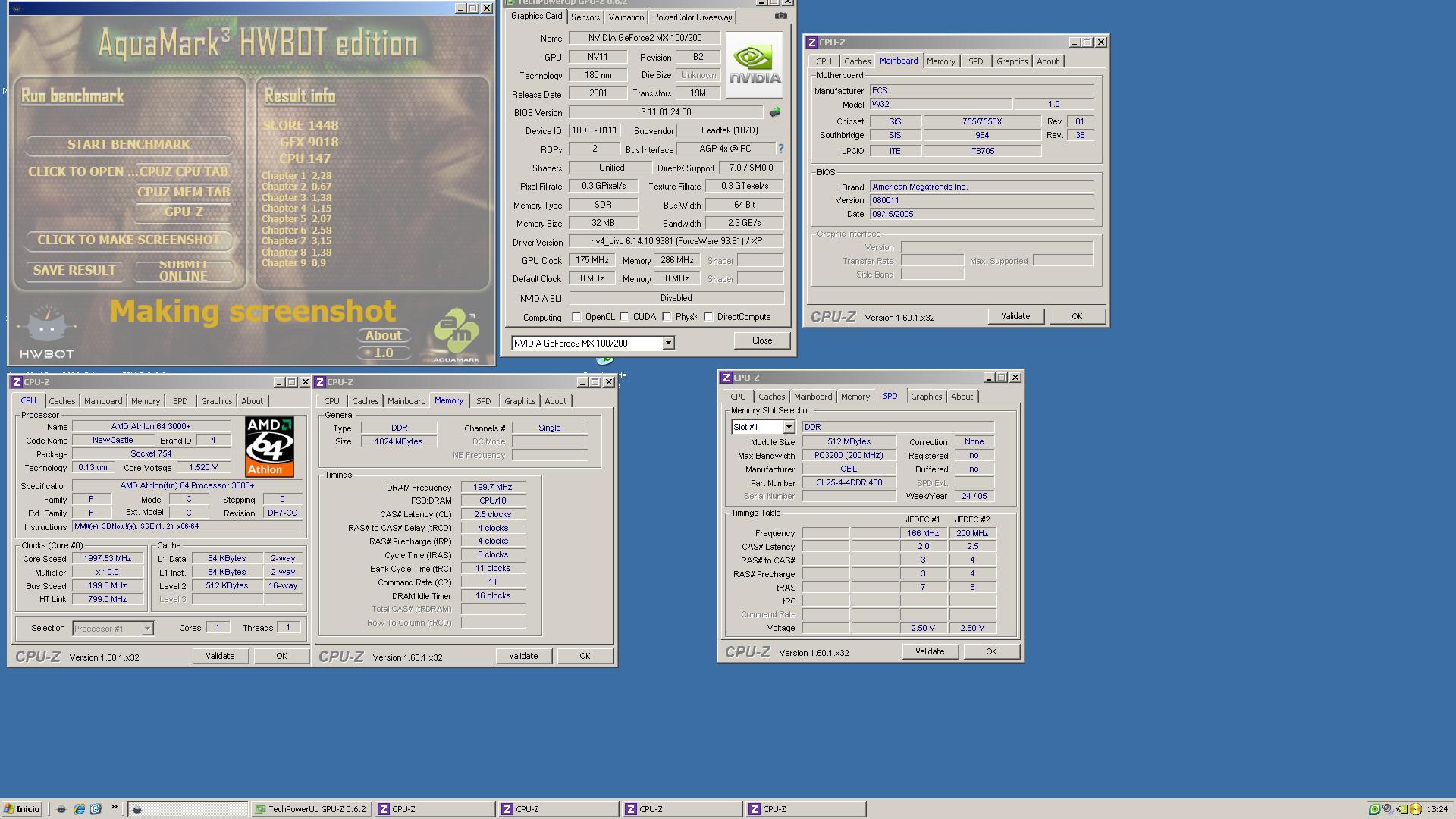Click the BIOS save chip icon in GPU-Z
1456x819 pixels.
(x=775, y=112)
